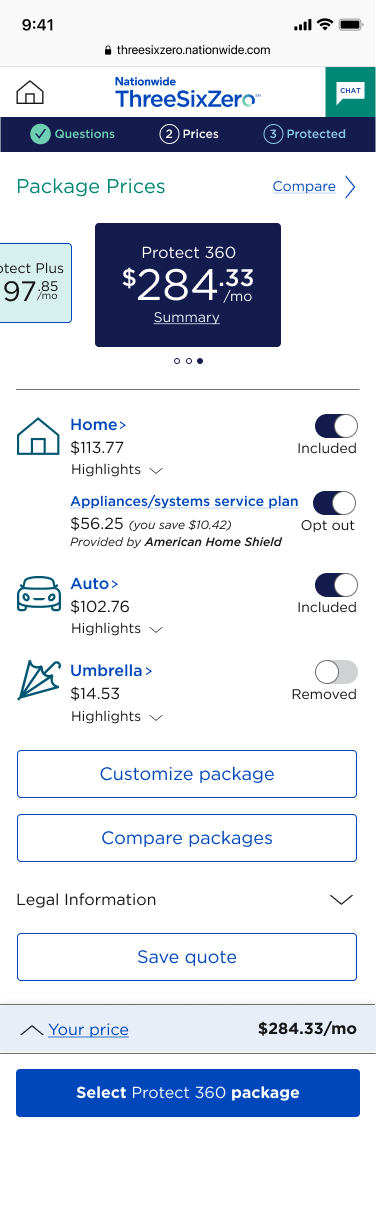Viewport: 376px width, 1232px height.
Task: Select the first carousel pagination dot
Action: [176, 361]
